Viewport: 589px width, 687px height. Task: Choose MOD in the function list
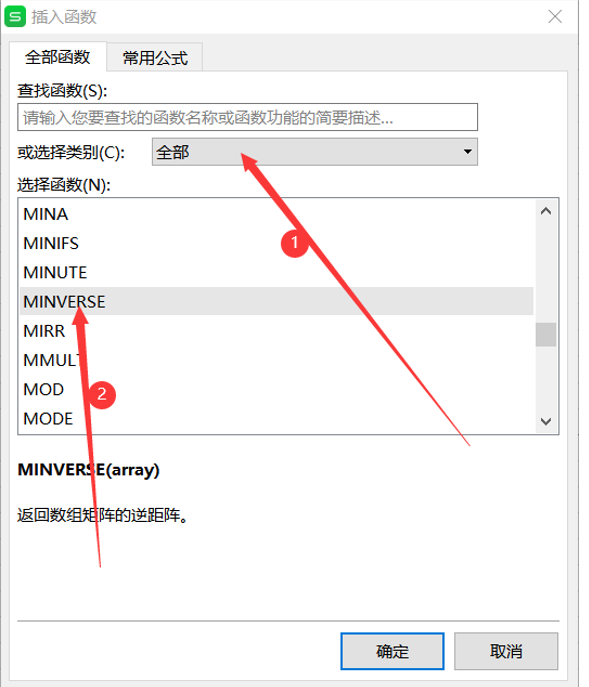(277, 389)
